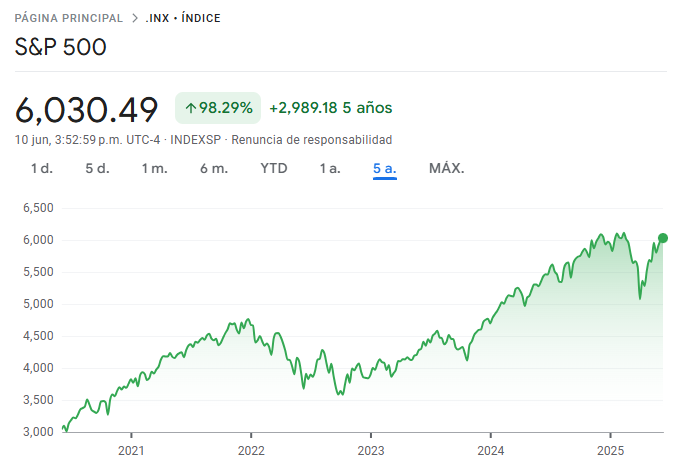Image resolution: width=693 pixels, height=475 pixels.
Task: Click the 2021 label on the time axis
Action: 131,450
